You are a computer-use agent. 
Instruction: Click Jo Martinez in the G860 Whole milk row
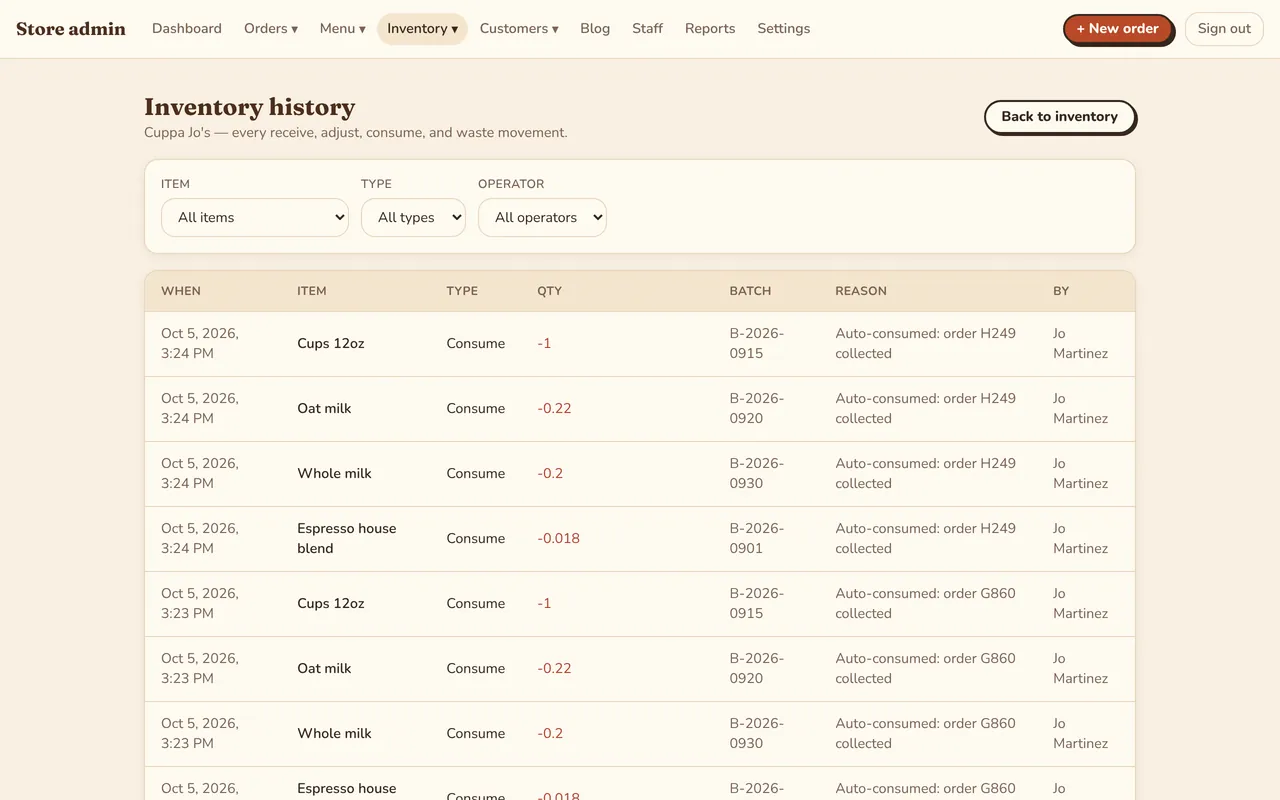(1080, 734)
